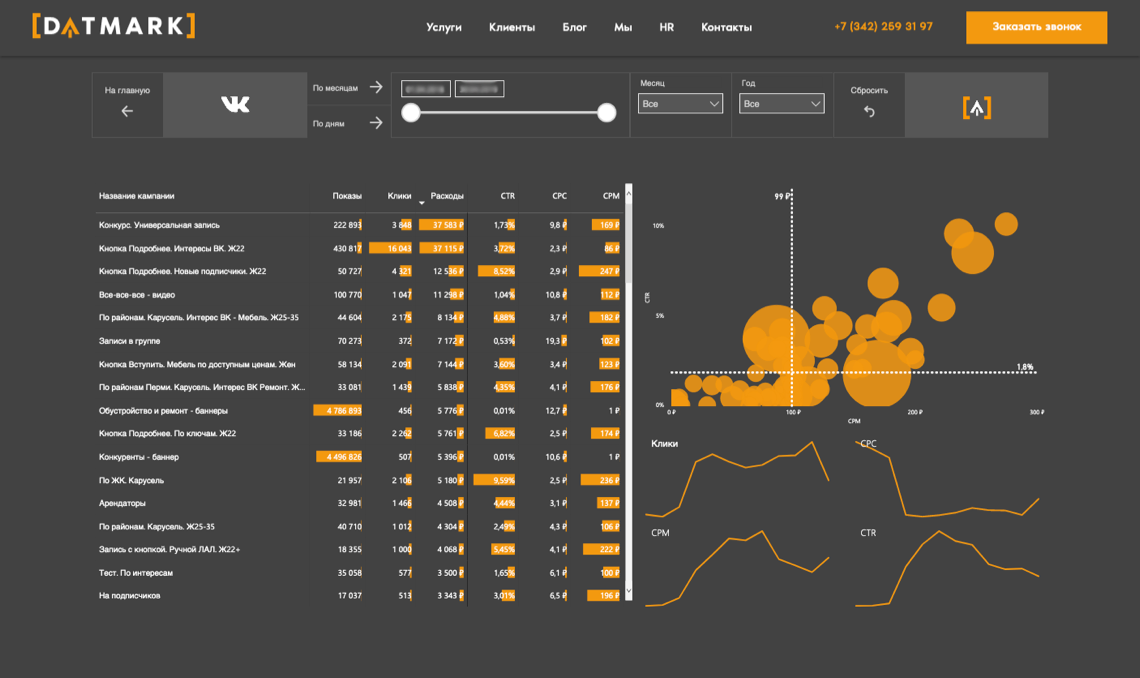Click the Сбросить undo icon
The width and height of the screenshot is (1140, 678).
coord(869,111)
